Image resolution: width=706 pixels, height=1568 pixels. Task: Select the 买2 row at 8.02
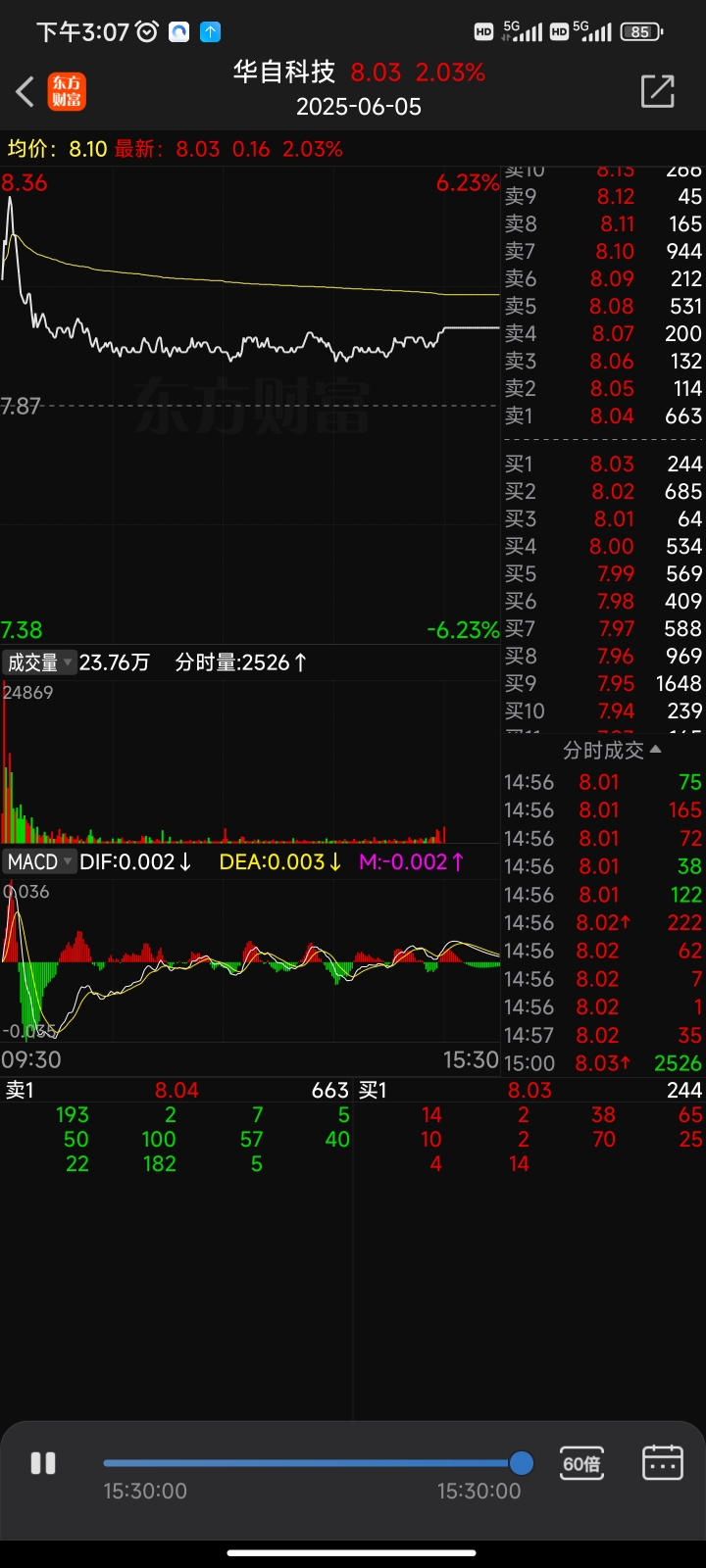click(603, 491)
